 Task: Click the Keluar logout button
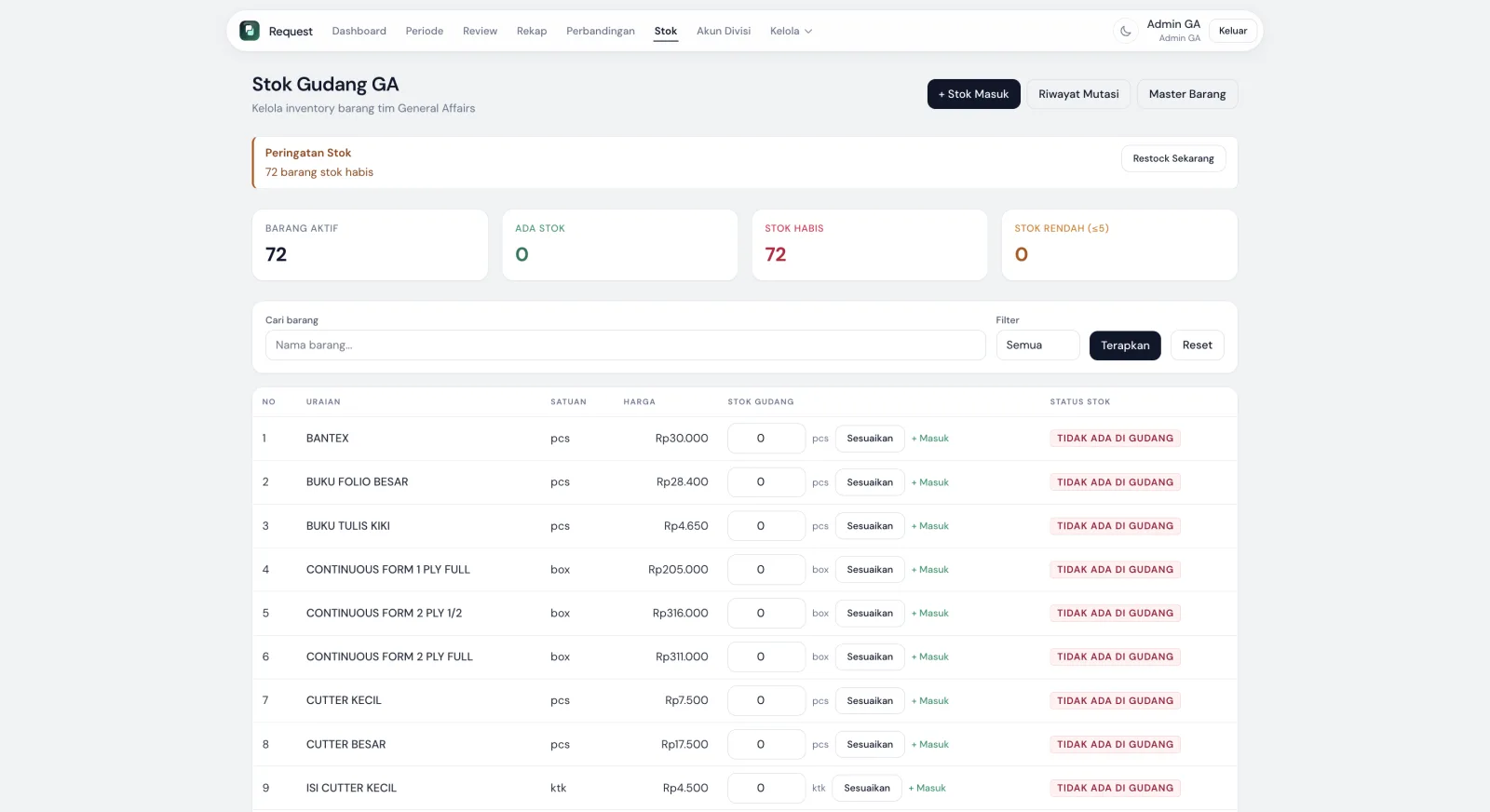(1233, 31)
